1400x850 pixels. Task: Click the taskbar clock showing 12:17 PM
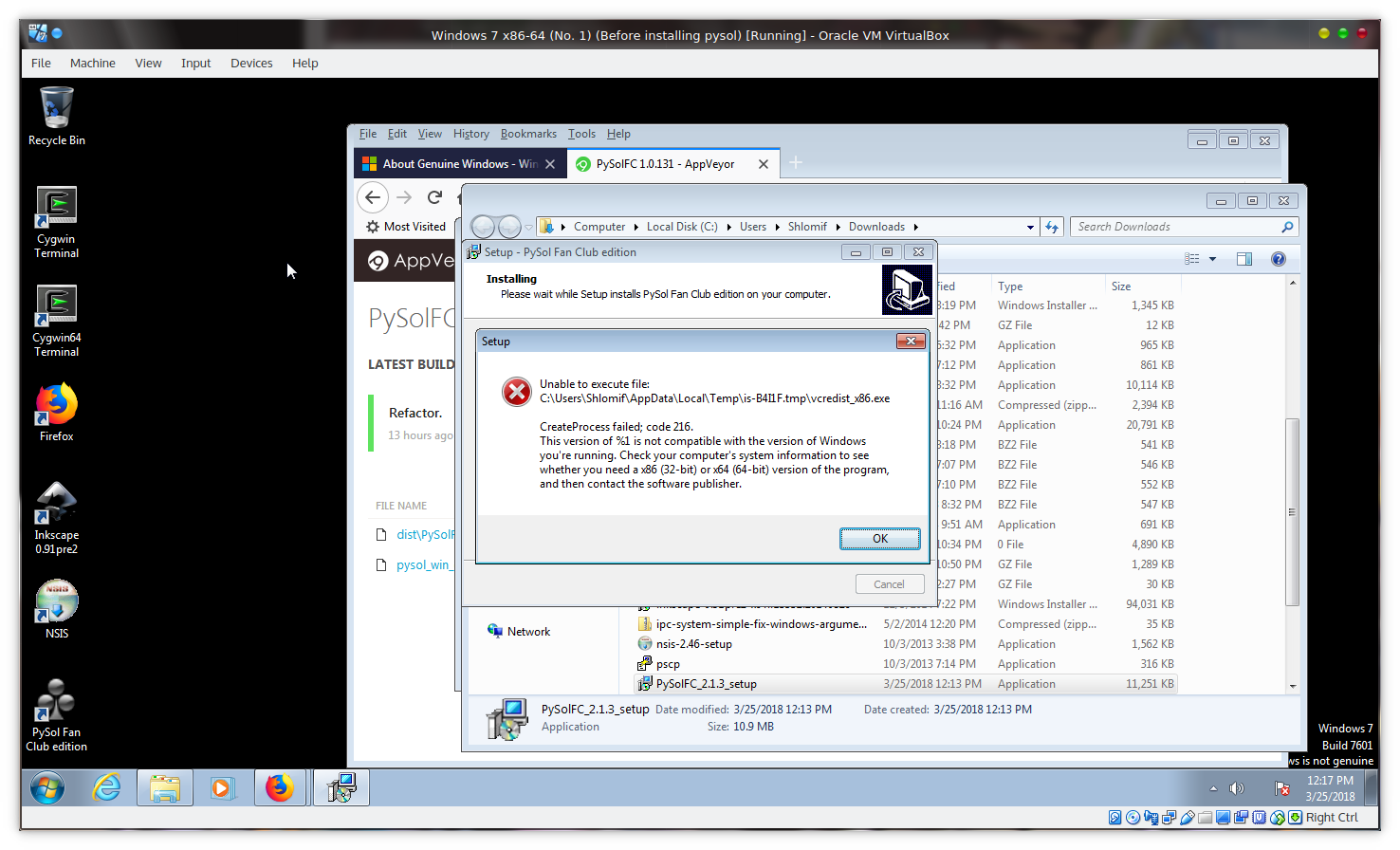coord(1330,788)
